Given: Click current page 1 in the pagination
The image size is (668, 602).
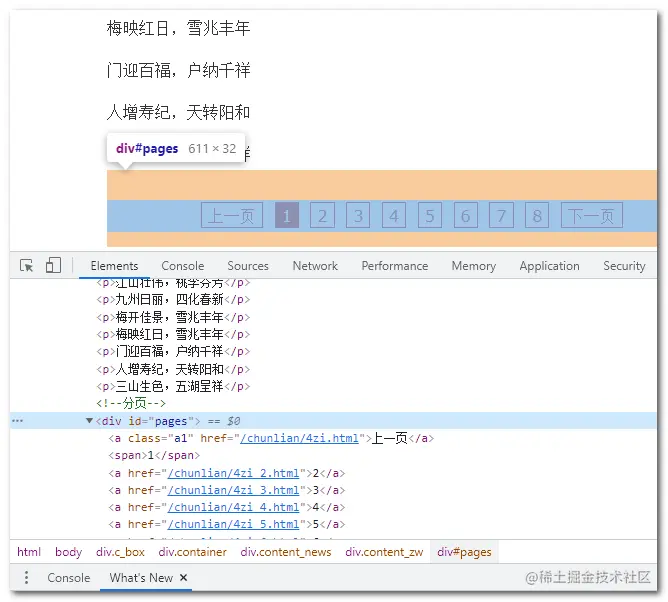Looking at the screenshot, I should (x=287, y=216).
